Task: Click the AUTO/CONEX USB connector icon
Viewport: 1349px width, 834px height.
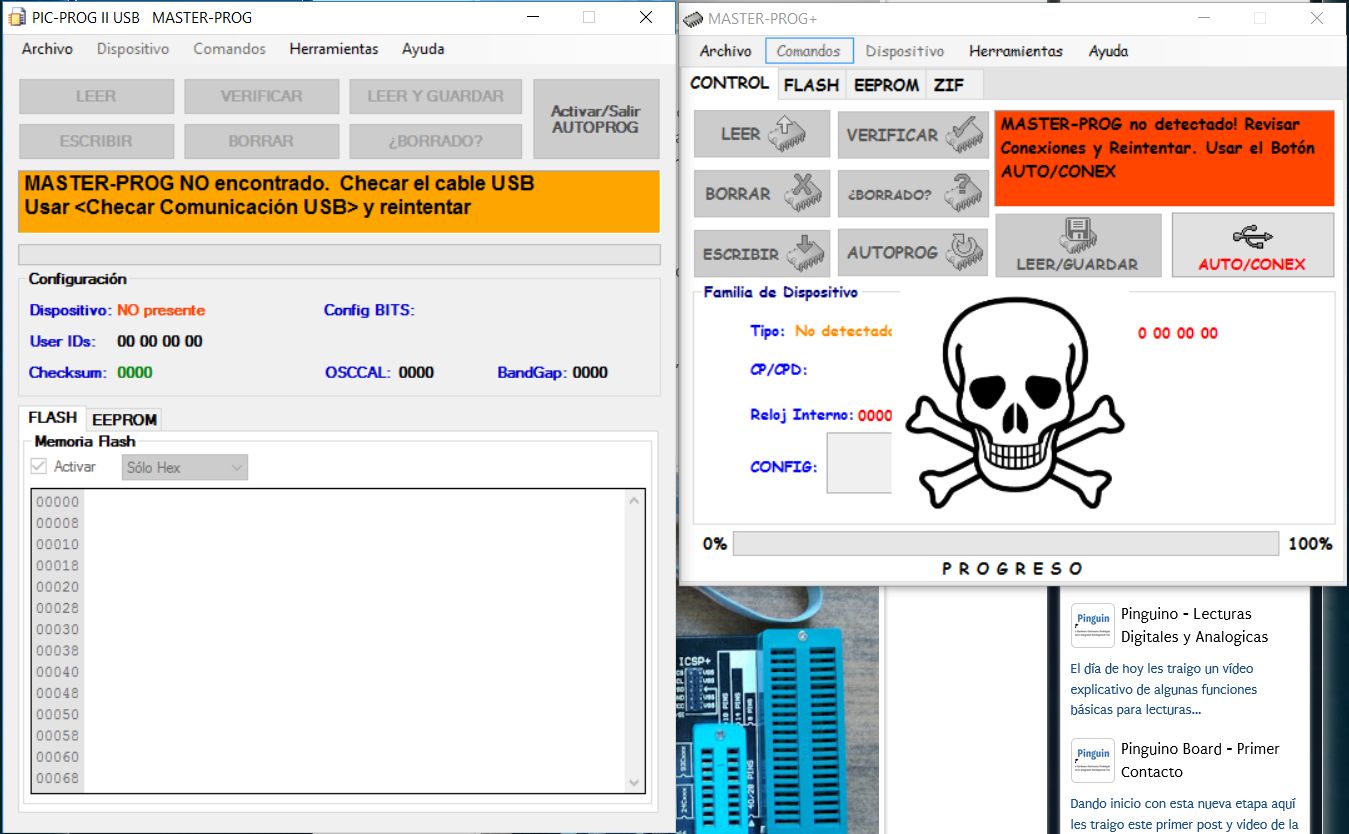Action: (x=1252, y=235)
